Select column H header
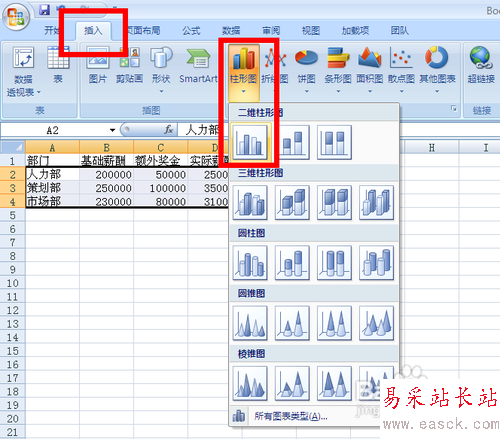The height and width of the screenshot is (439, 500). point(432,147)
